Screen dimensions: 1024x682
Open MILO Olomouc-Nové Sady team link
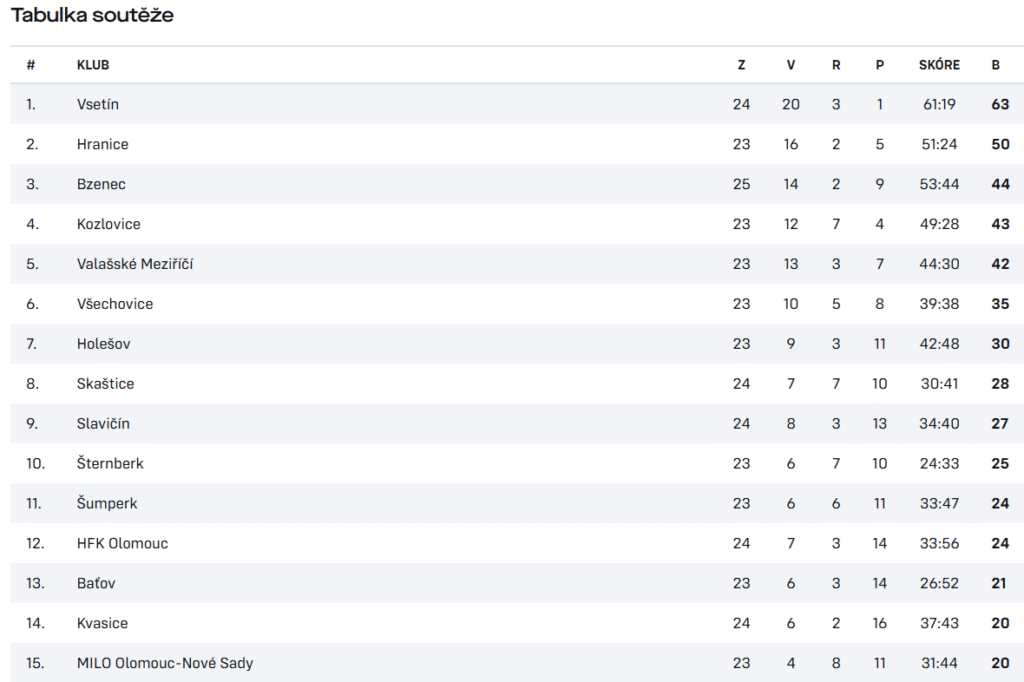165,663
